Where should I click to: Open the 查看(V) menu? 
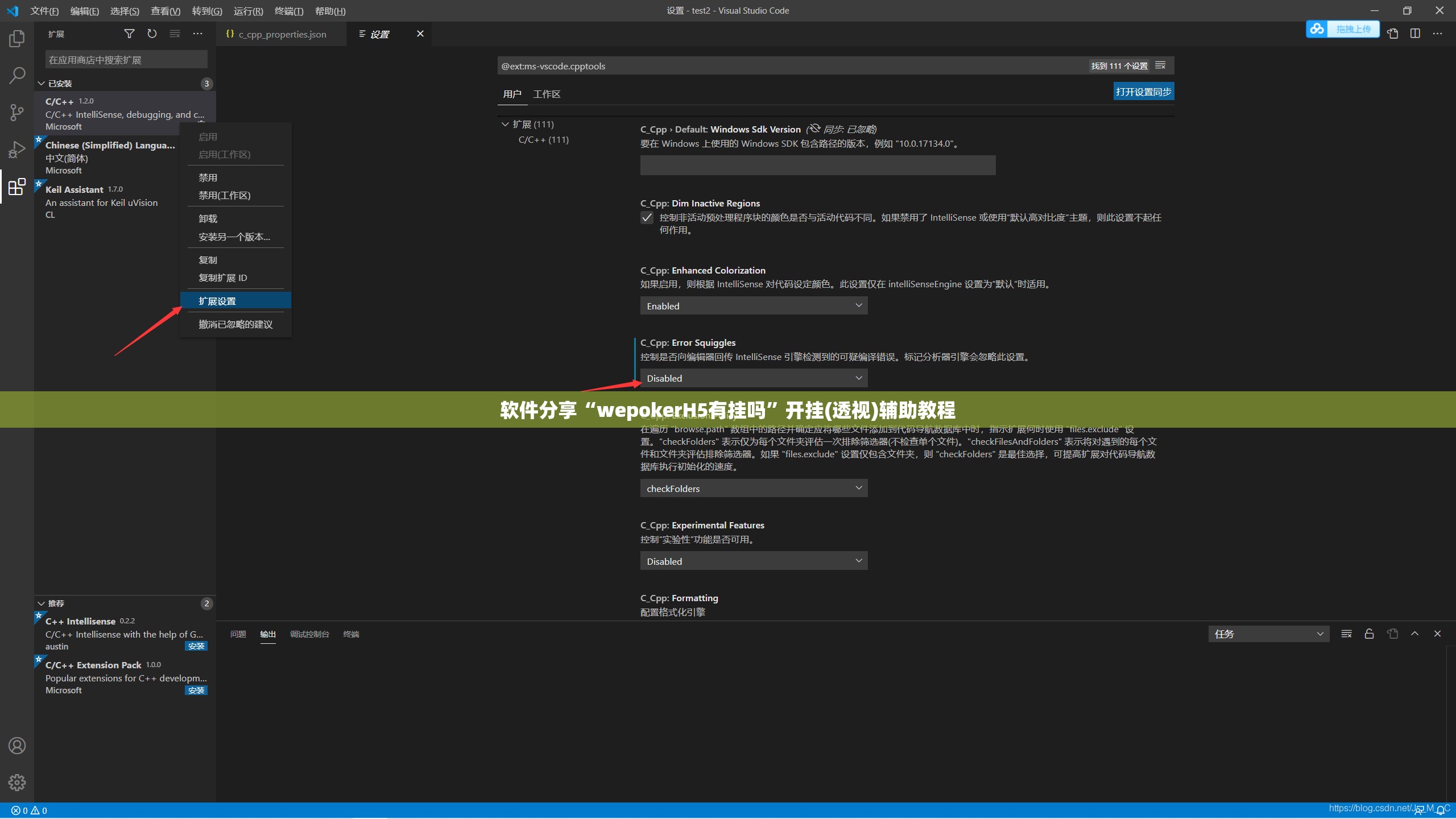click(165, 11)
